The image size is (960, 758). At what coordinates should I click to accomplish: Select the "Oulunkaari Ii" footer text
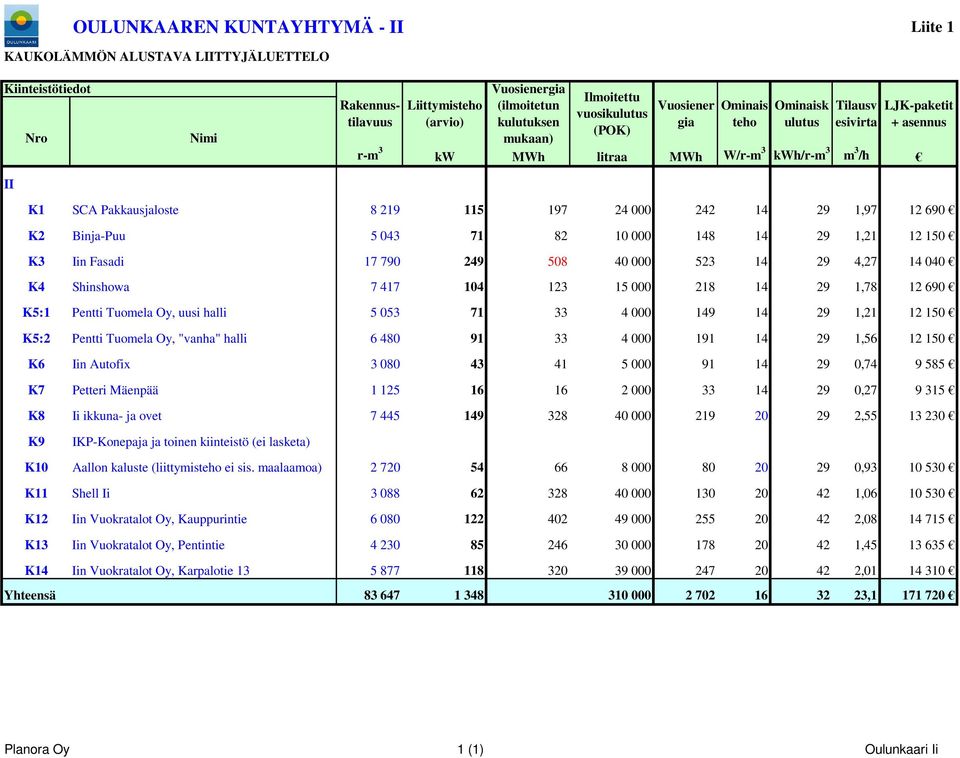(901, 749)
